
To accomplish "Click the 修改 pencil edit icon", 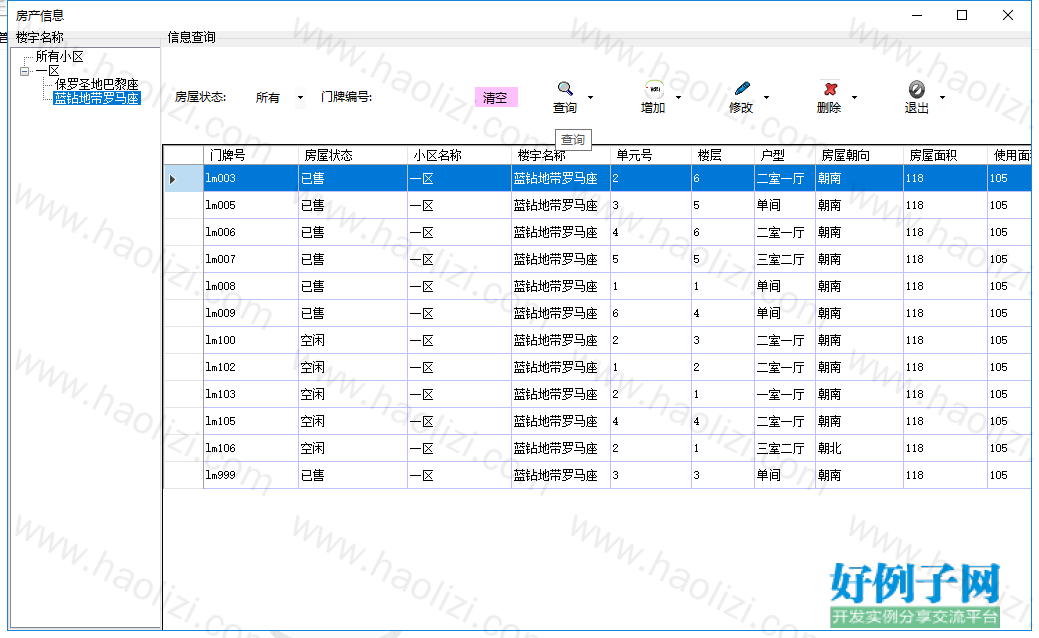I will tap(742, 88).
